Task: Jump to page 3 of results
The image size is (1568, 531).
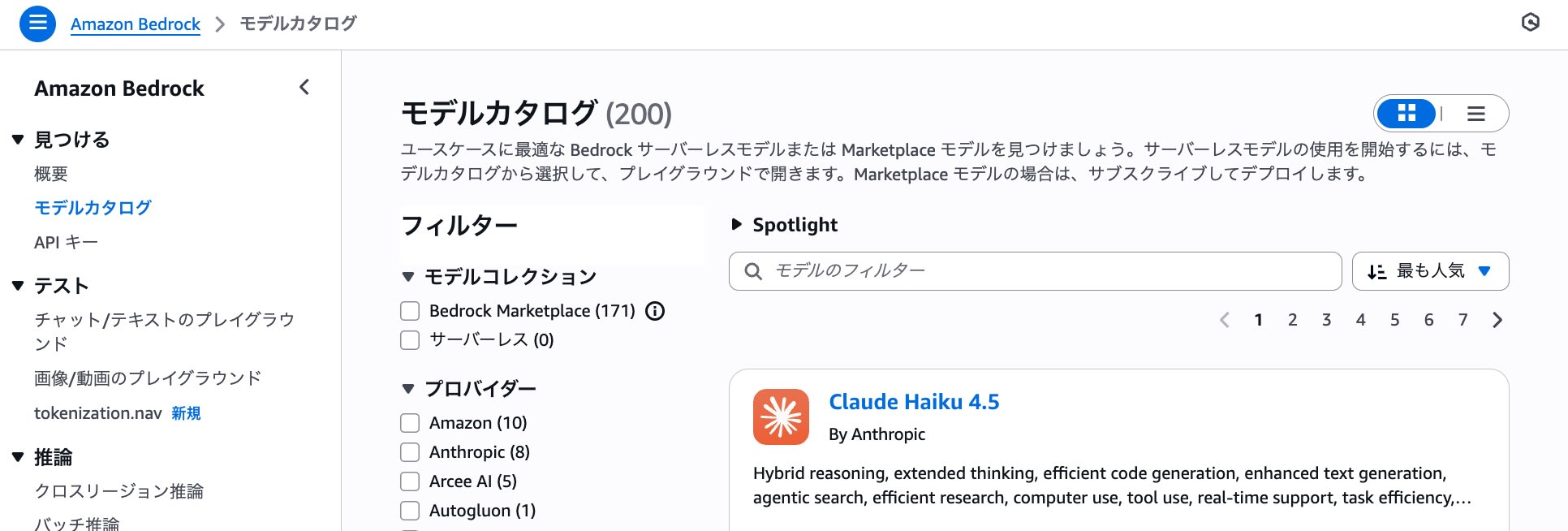Action: point(1326,320)
